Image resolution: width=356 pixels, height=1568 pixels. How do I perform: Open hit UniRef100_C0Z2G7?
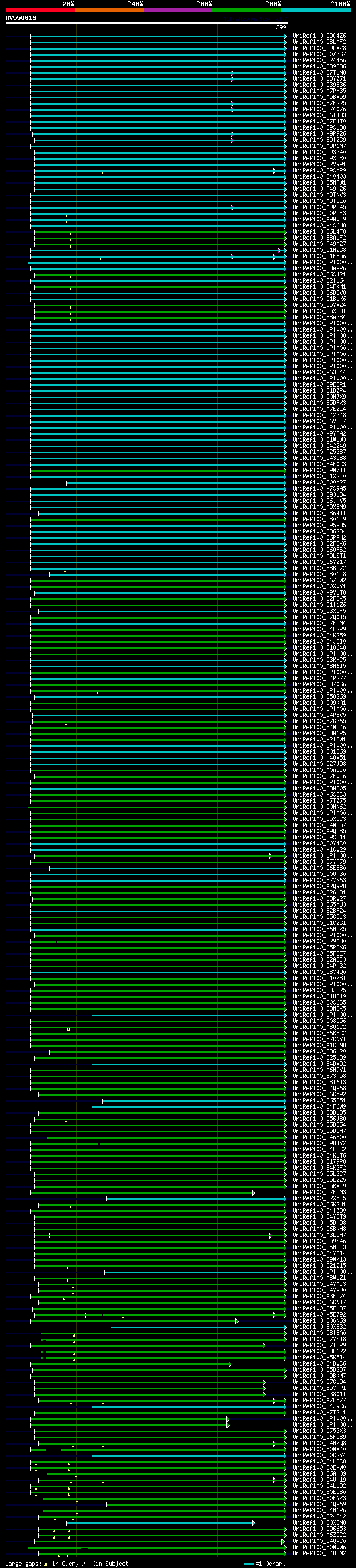(319, 54)
